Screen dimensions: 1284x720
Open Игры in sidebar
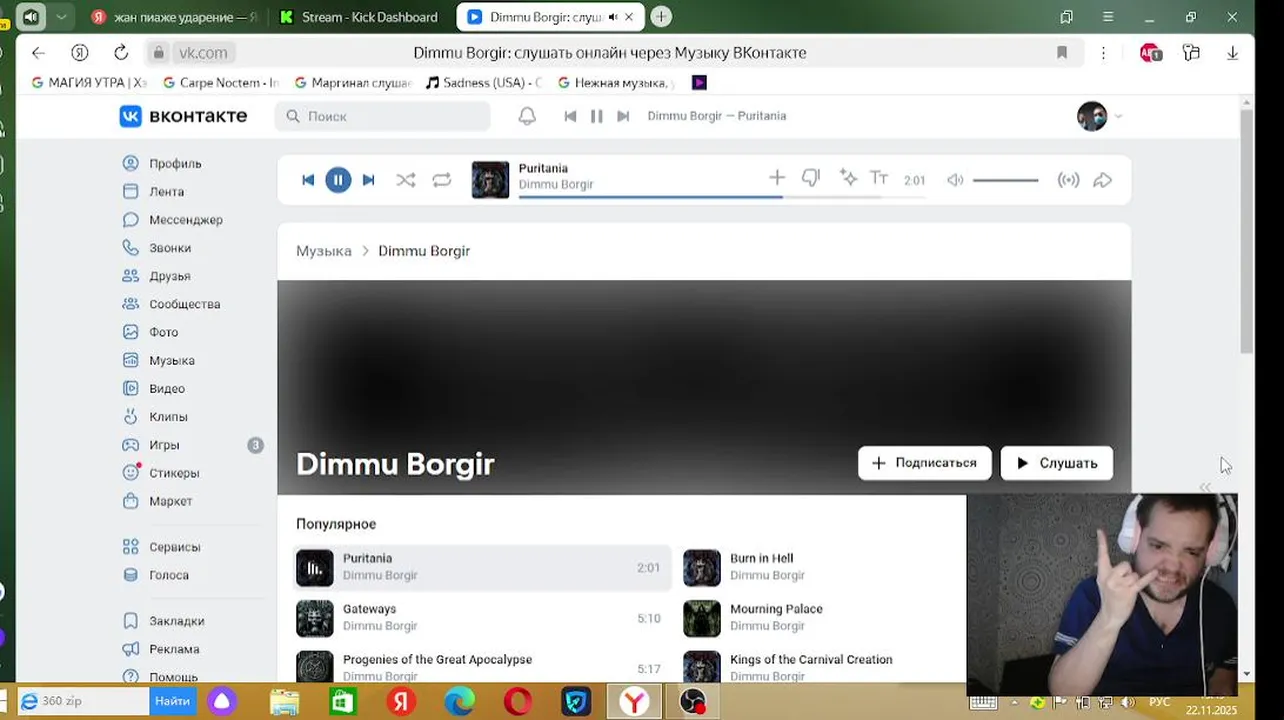(x=164, y=445)
